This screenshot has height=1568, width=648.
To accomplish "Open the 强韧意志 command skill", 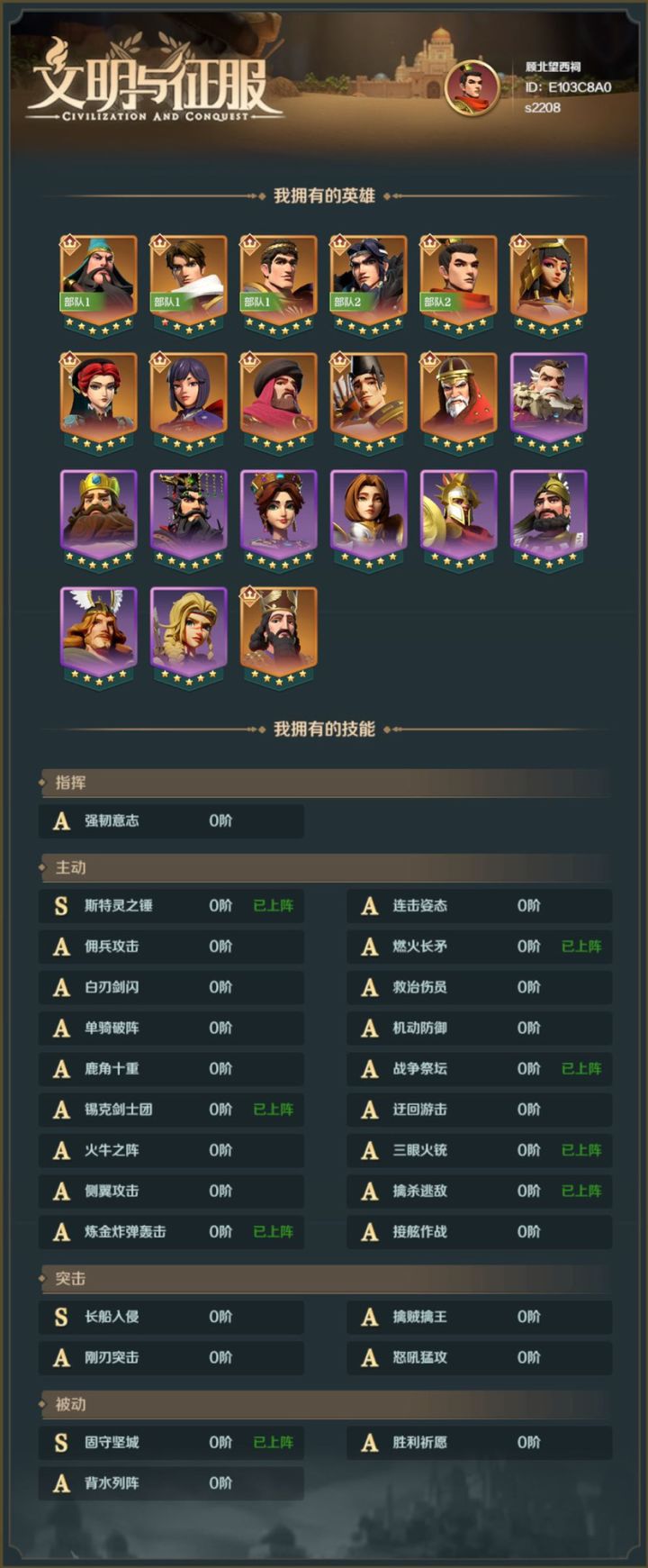I will point(171,821).
